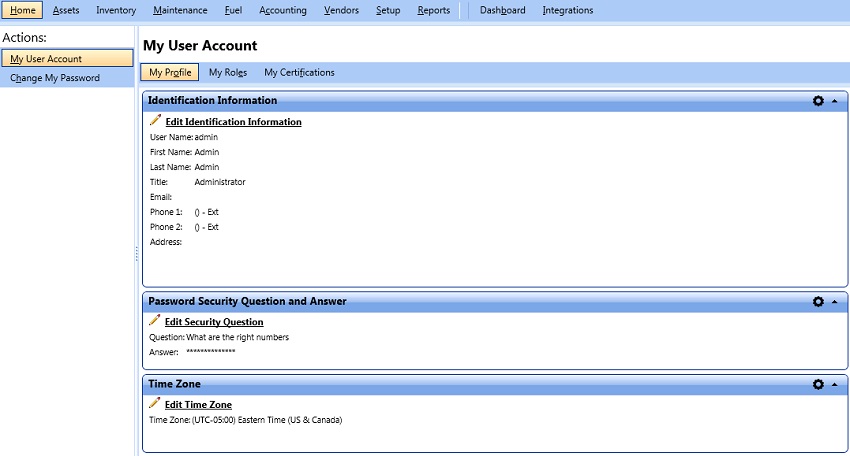Click the Edit Security Question link
The width and height of the screenshot is (850, 456).
[214, 322]
